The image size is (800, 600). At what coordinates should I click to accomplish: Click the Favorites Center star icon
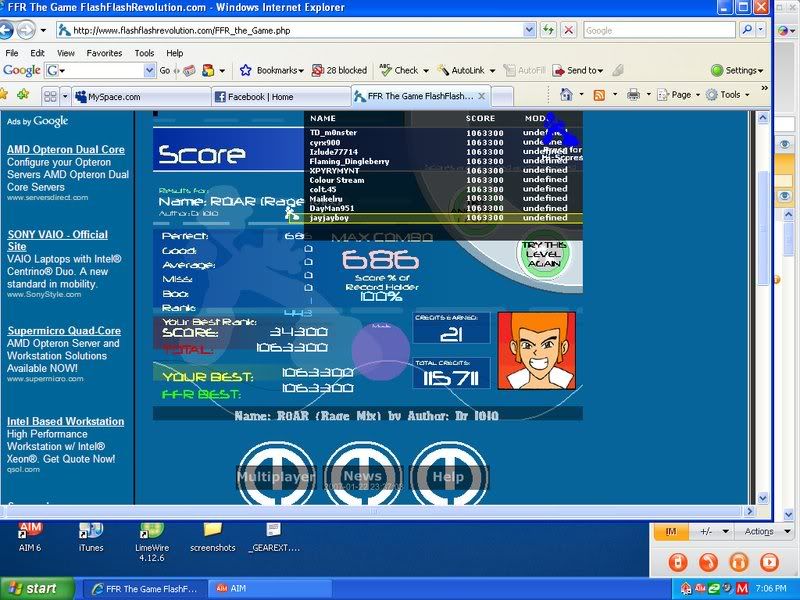pos(4,94)
